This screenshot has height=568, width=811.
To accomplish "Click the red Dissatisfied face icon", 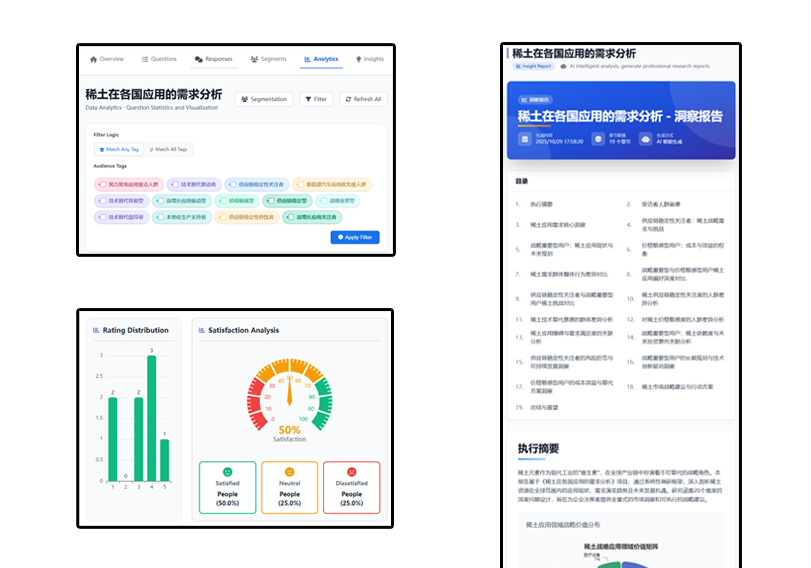I will click(x=352, y=472).
